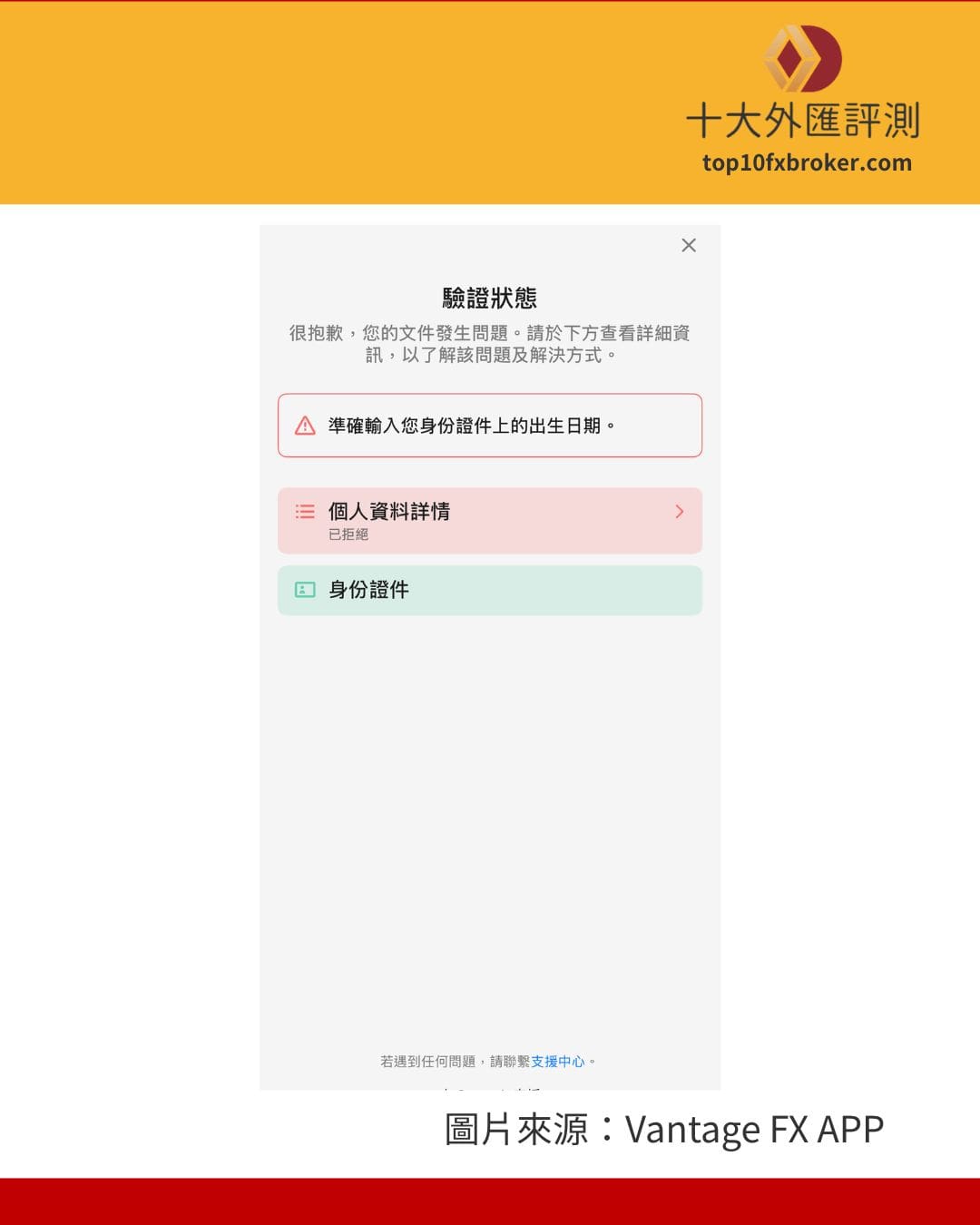The height and width of the screenshot is (1225, 980).
Task: Click the 若遇到任何問題 help text
Action: click(x=427, y=1061)
